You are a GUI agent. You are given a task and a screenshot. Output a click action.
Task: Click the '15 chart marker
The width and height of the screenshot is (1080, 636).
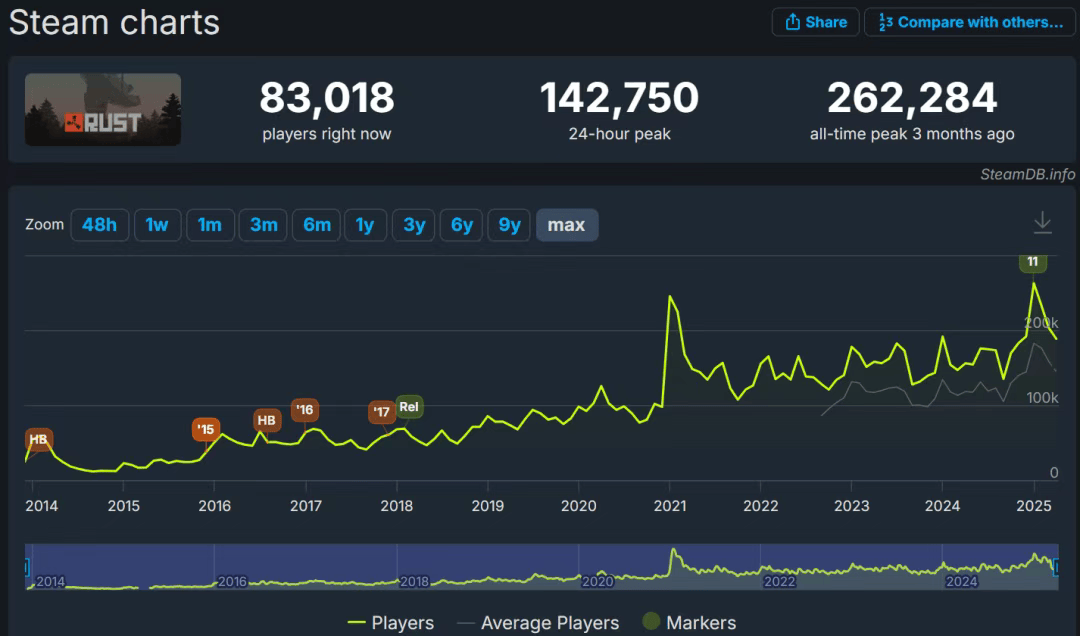pos(206,429)
